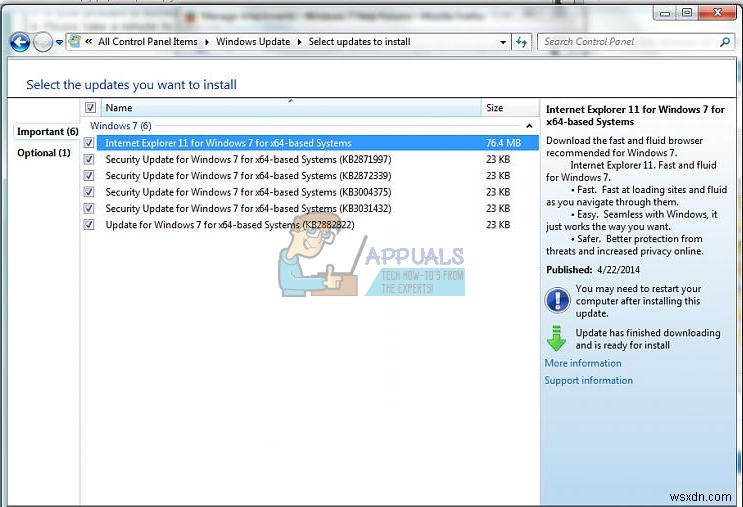The image size is (743, 507).
Task: Click the 76.4 MB size value
Action: click(503, 143)
